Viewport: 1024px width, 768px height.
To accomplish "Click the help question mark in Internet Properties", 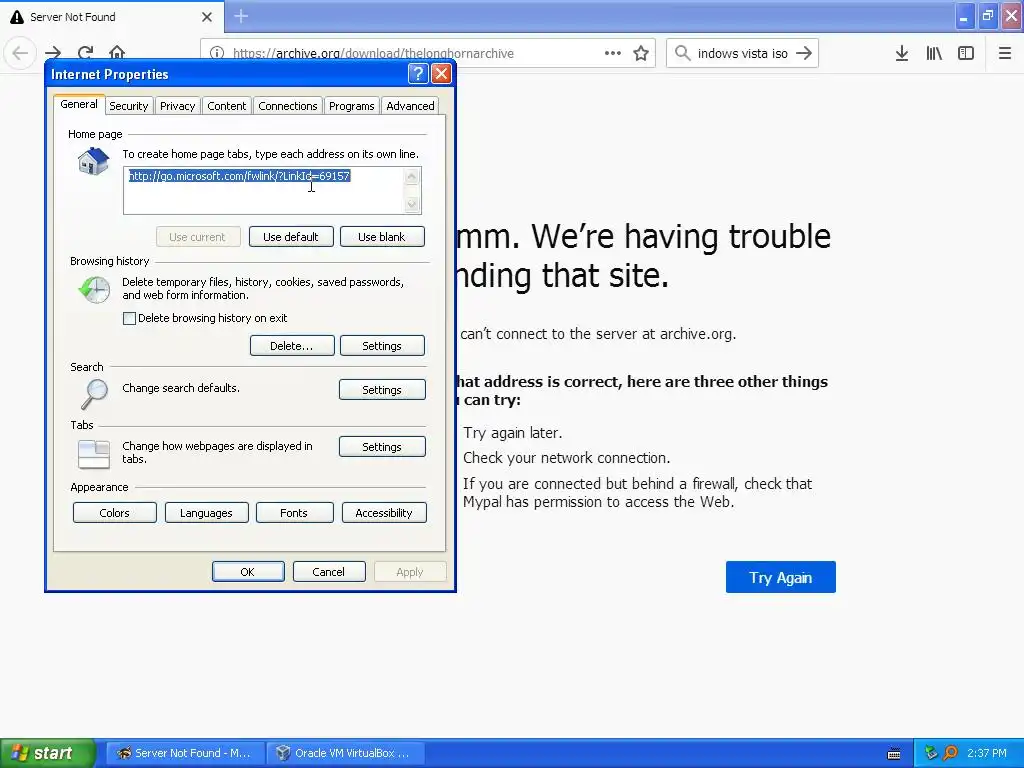I will 418,74.
